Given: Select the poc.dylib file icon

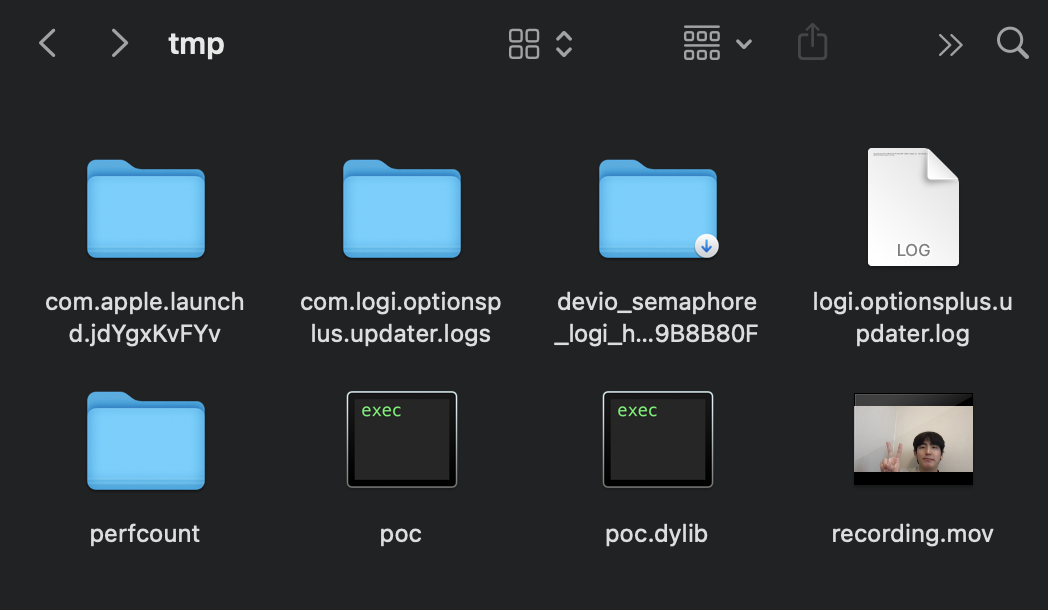Looking at the screenshot, I should click(657, 439).
